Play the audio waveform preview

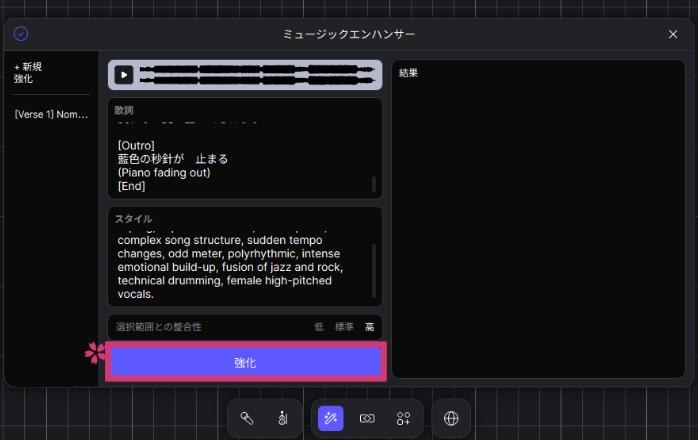coord(123,74)
